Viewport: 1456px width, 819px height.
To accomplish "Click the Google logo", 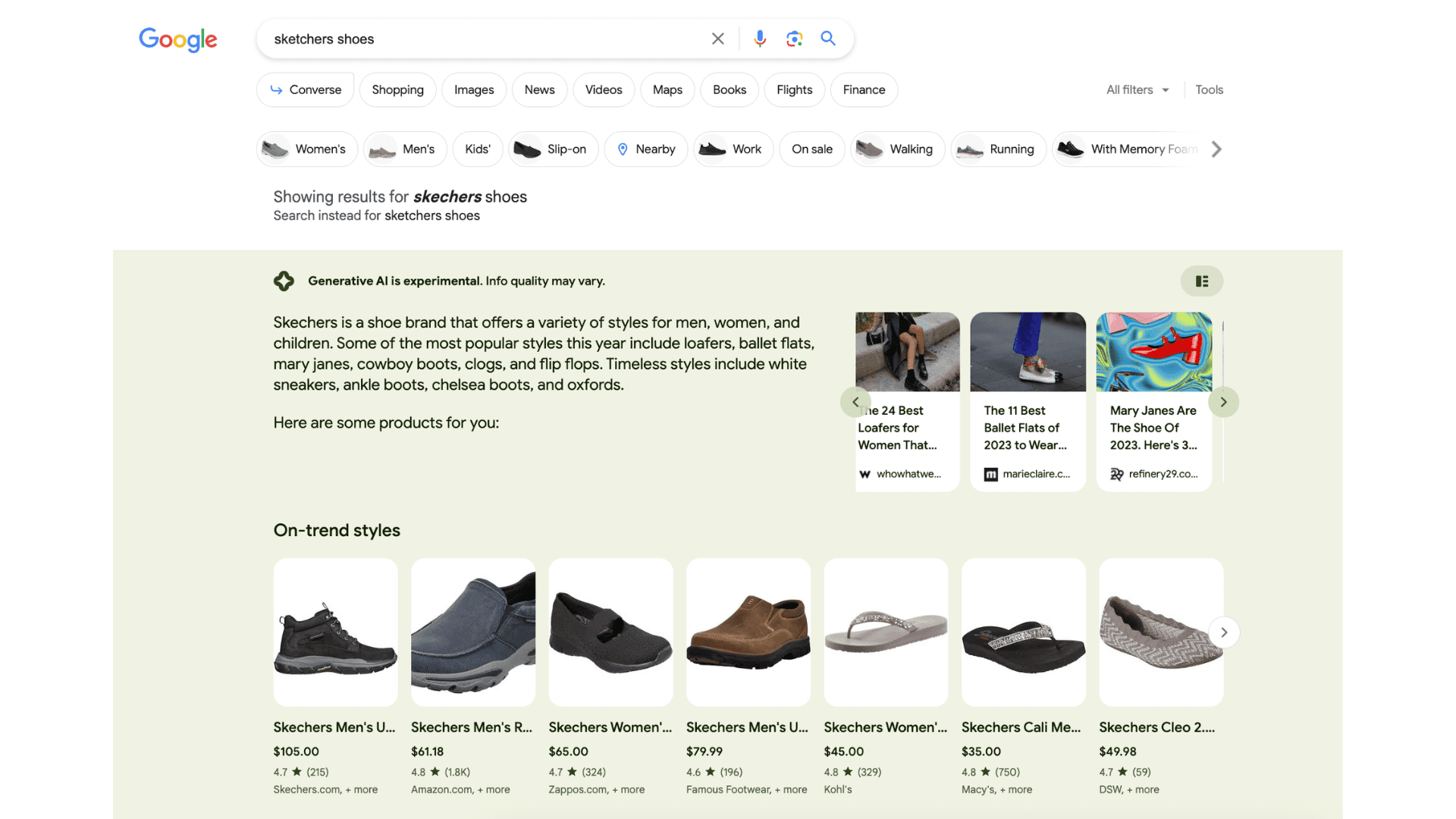I will 178,39.
